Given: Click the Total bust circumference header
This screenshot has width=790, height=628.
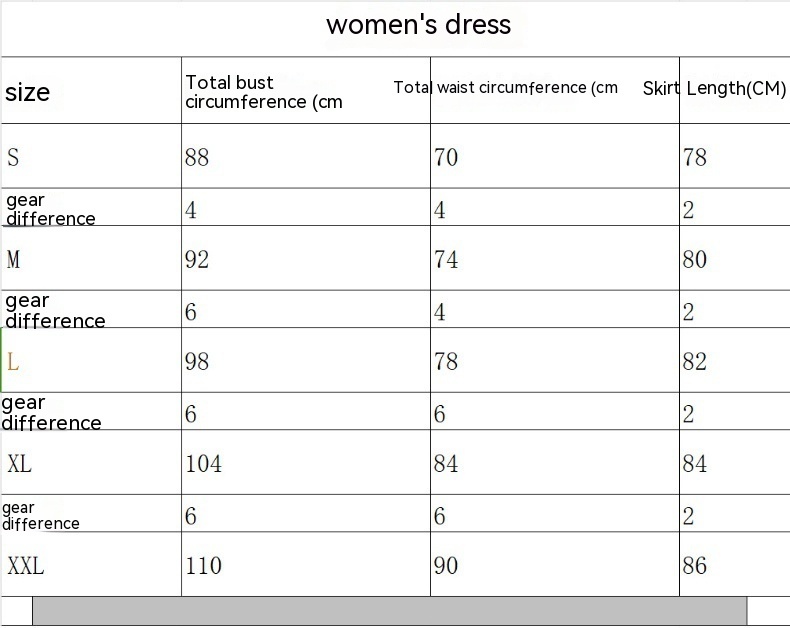Looking at the screenshot, I should [263, 92].
